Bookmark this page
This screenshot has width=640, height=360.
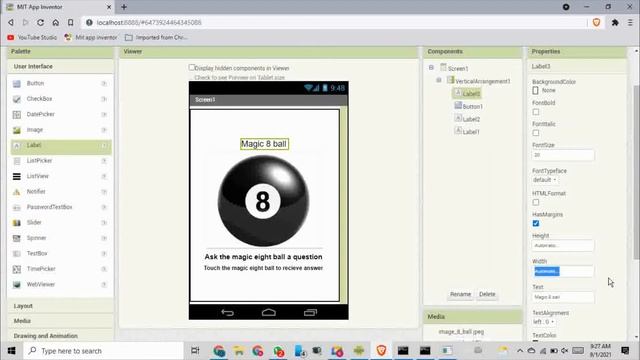[71, 22]
